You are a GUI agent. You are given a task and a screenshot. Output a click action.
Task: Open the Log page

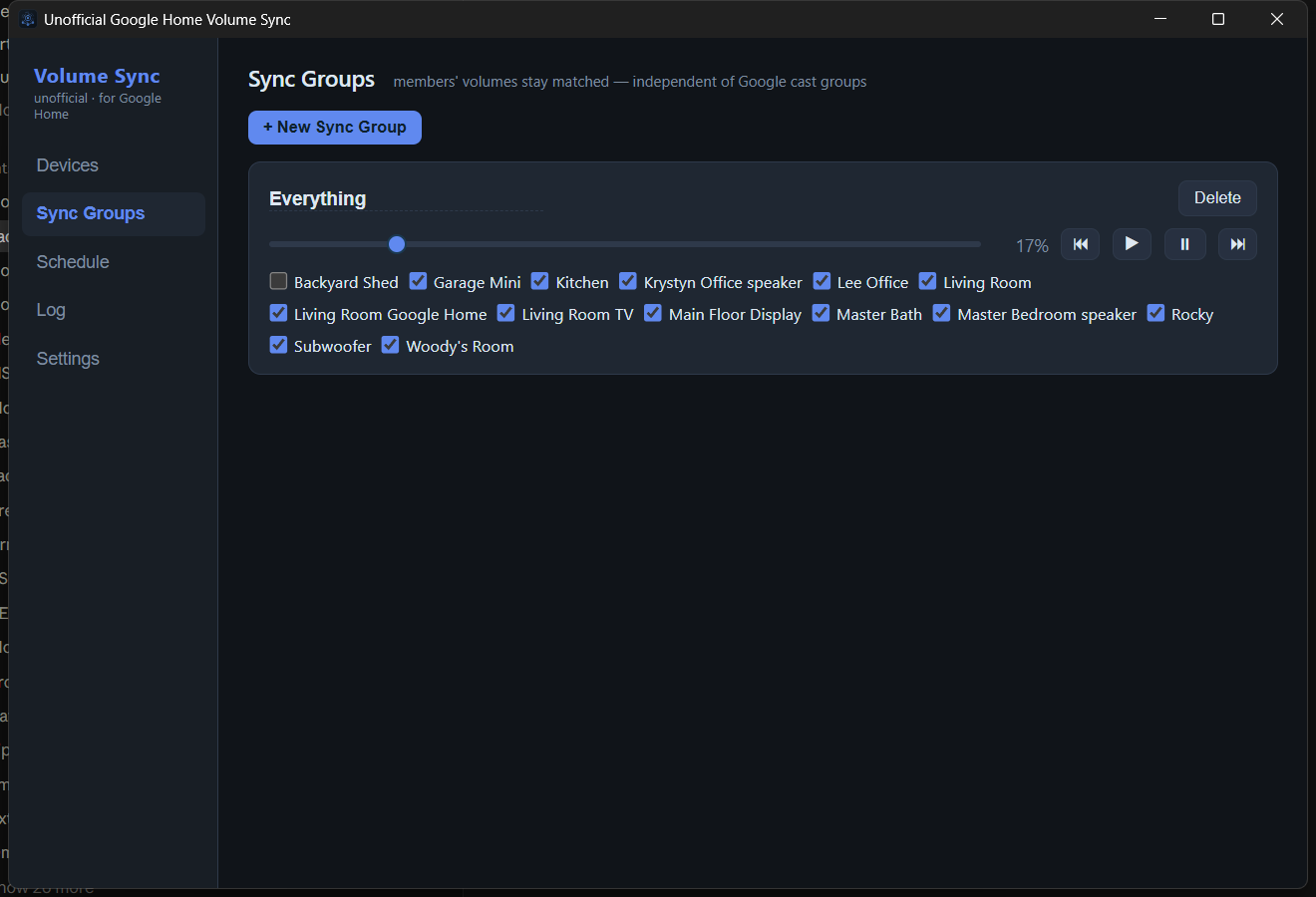click(114, 310)
